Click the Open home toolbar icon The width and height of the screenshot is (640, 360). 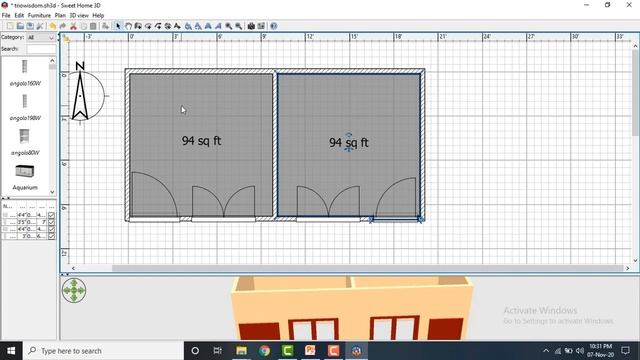[20, 26]
